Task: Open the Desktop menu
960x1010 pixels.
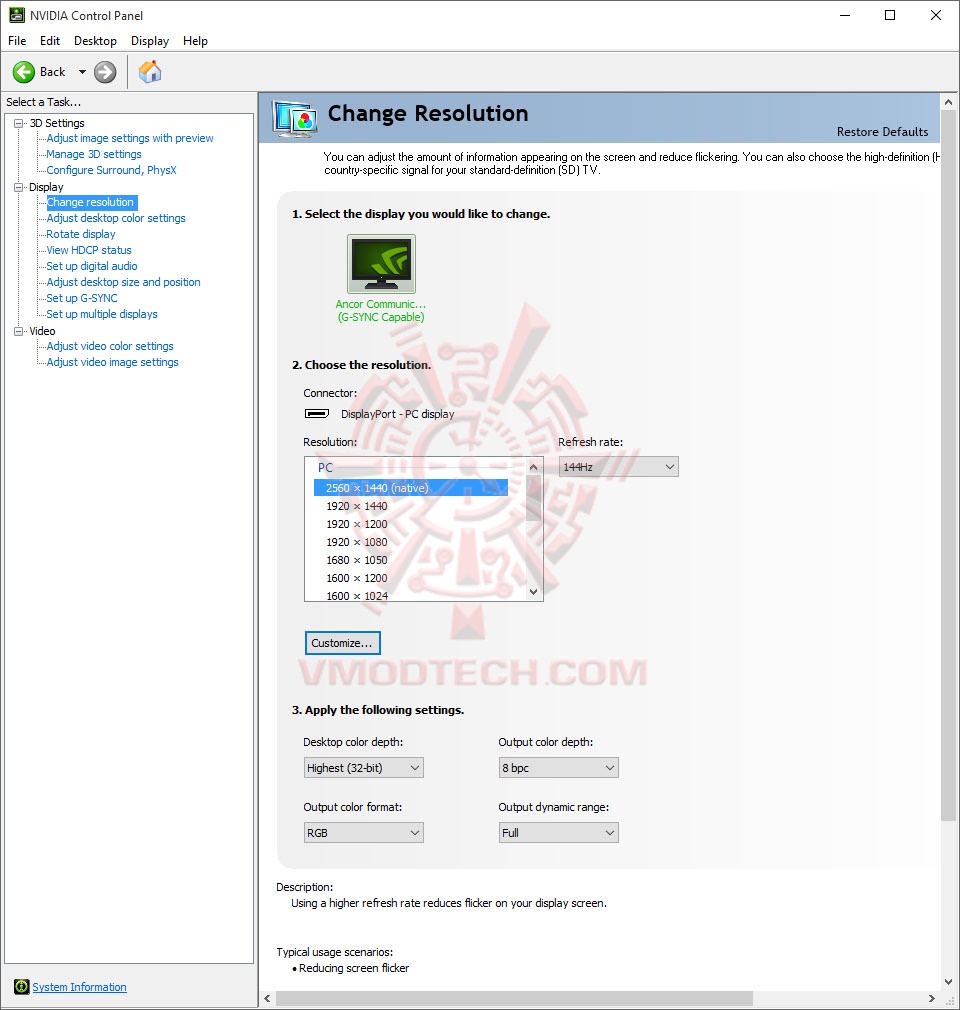Action: coord(95,41)
